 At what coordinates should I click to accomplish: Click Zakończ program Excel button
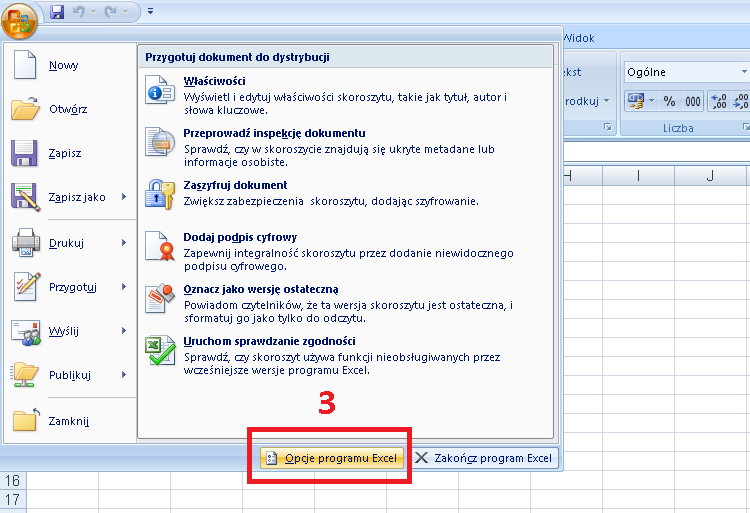(x=483, y=458)
